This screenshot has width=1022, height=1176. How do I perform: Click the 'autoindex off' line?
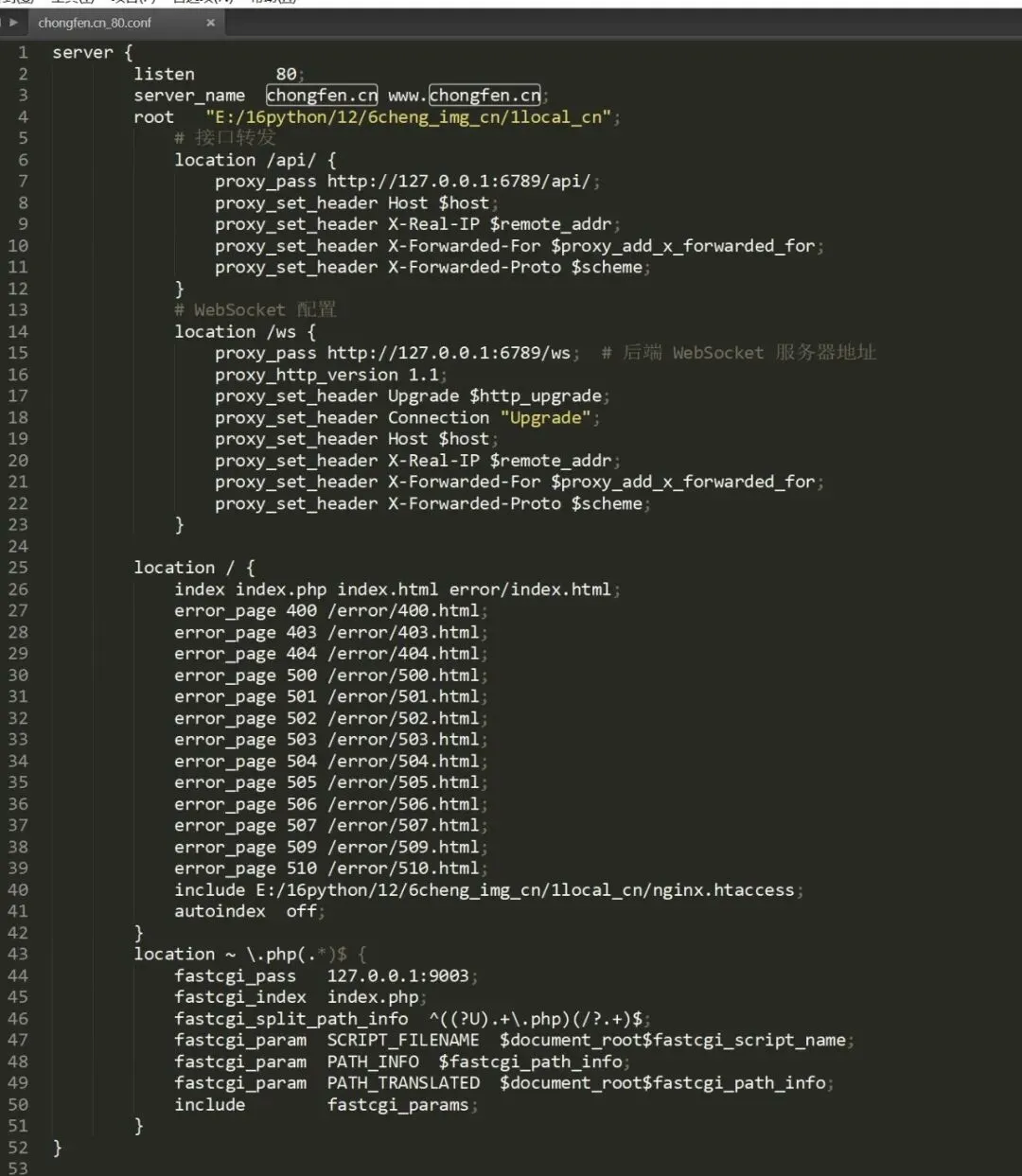248,911
